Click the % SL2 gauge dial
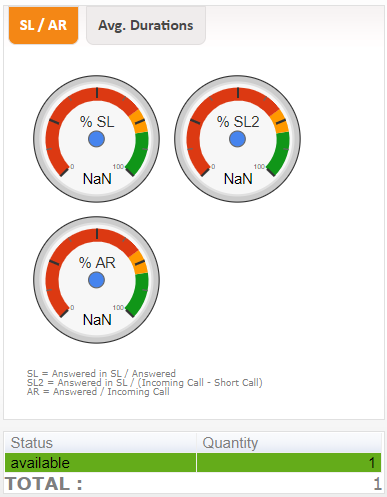Image resolution: width=387 pixels, height=497 pixels. pyautogui.click(x=237, y=139)
